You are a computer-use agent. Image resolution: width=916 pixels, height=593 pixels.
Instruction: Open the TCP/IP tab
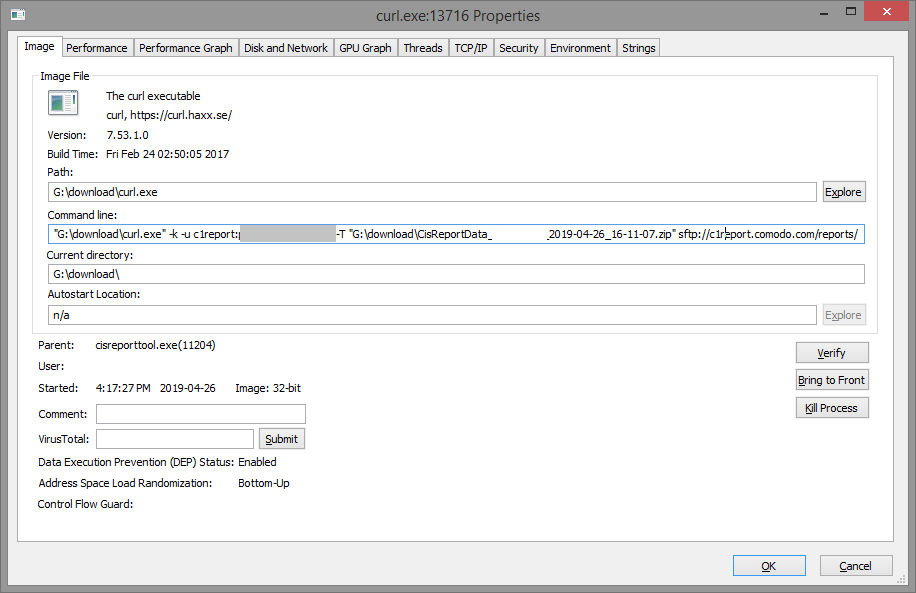(x=471, y=48)
